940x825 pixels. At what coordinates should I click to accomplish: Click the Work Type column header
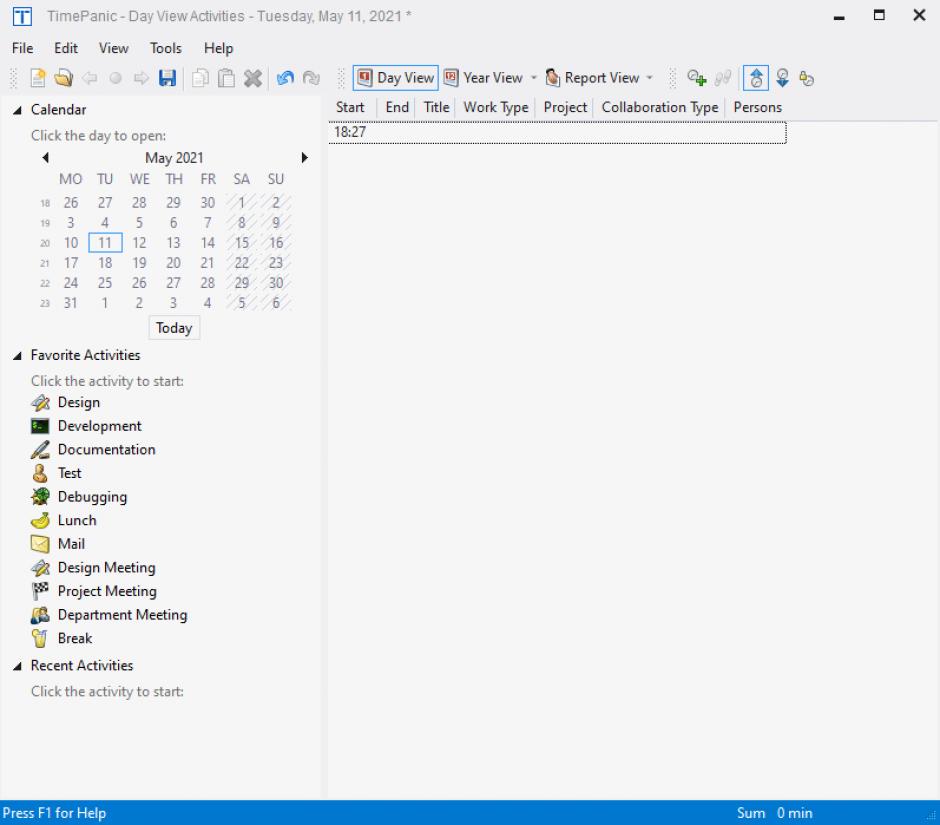[496, 107]
